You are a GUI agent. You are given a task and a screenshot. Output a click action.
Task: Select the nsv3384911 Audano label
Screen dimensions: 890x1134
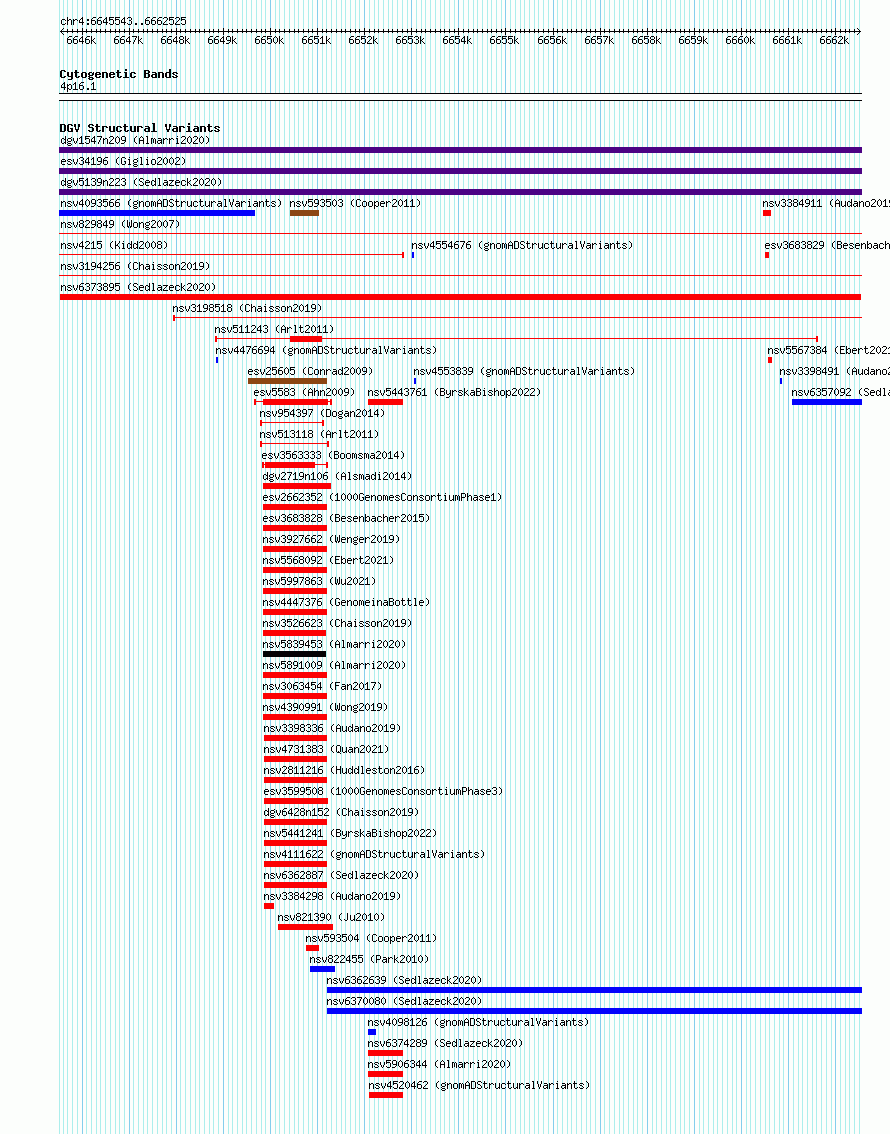tap(826, 203)
